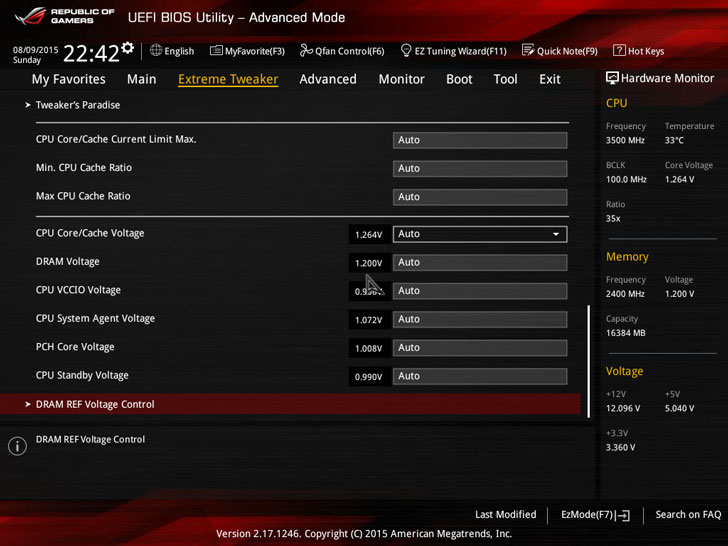Viewport: 728px width, 546px height.
Task: Click the ROG Republic of Gamers logo
Action: pyautogui.click(x=65, y=16)
